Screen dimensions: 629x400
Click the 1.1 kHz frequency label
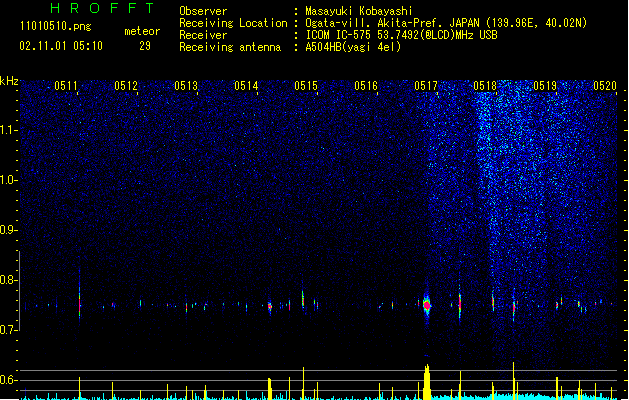pyautogui.click(x=8, y=130)
